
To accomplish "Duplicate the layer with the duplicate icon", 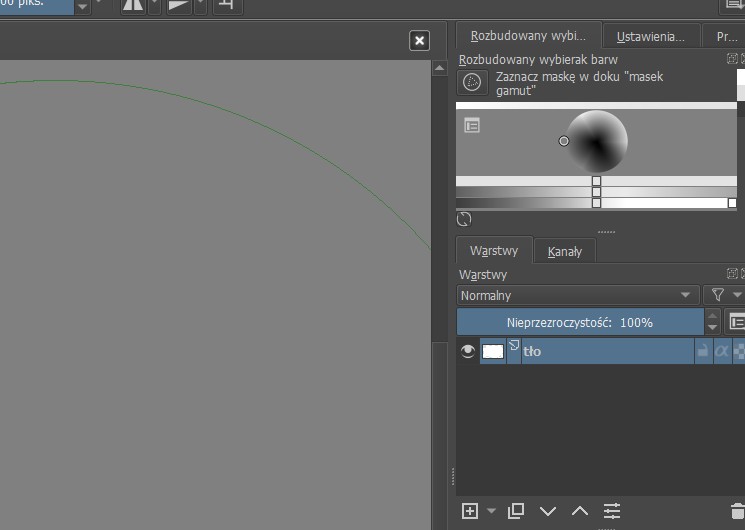I will (x=516, y=511).
